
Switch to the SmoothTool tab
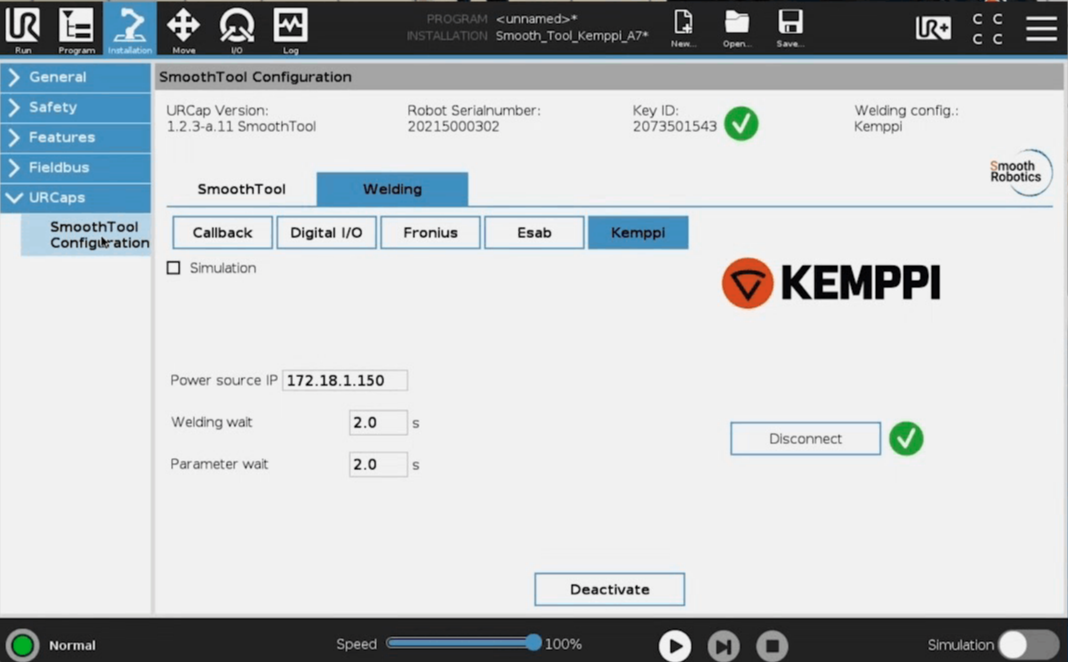coord(241,189)
